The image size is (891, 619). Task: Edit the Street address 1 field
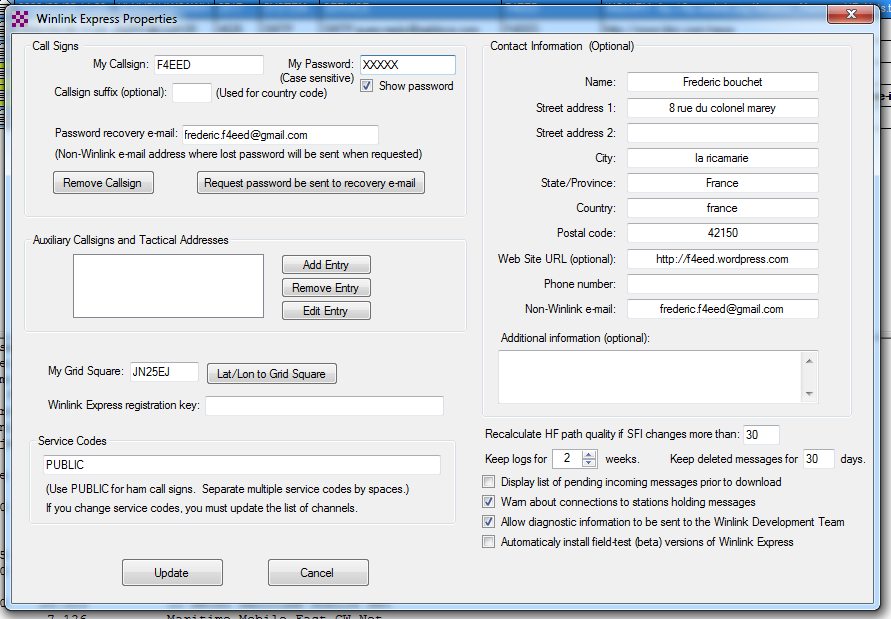(x=723, y=108)
